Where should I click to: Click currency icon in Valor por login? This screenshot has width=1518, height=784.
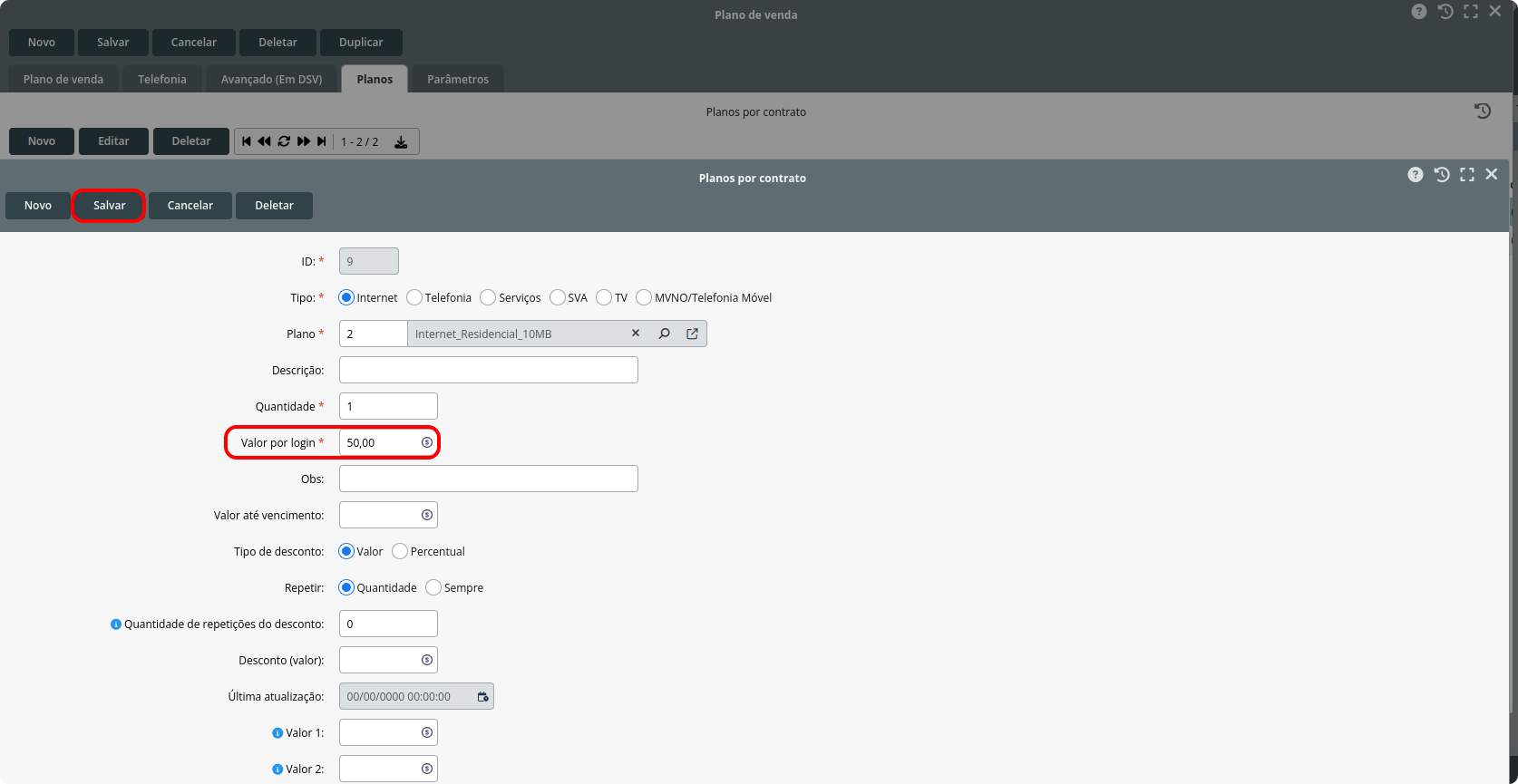[427, 442]
